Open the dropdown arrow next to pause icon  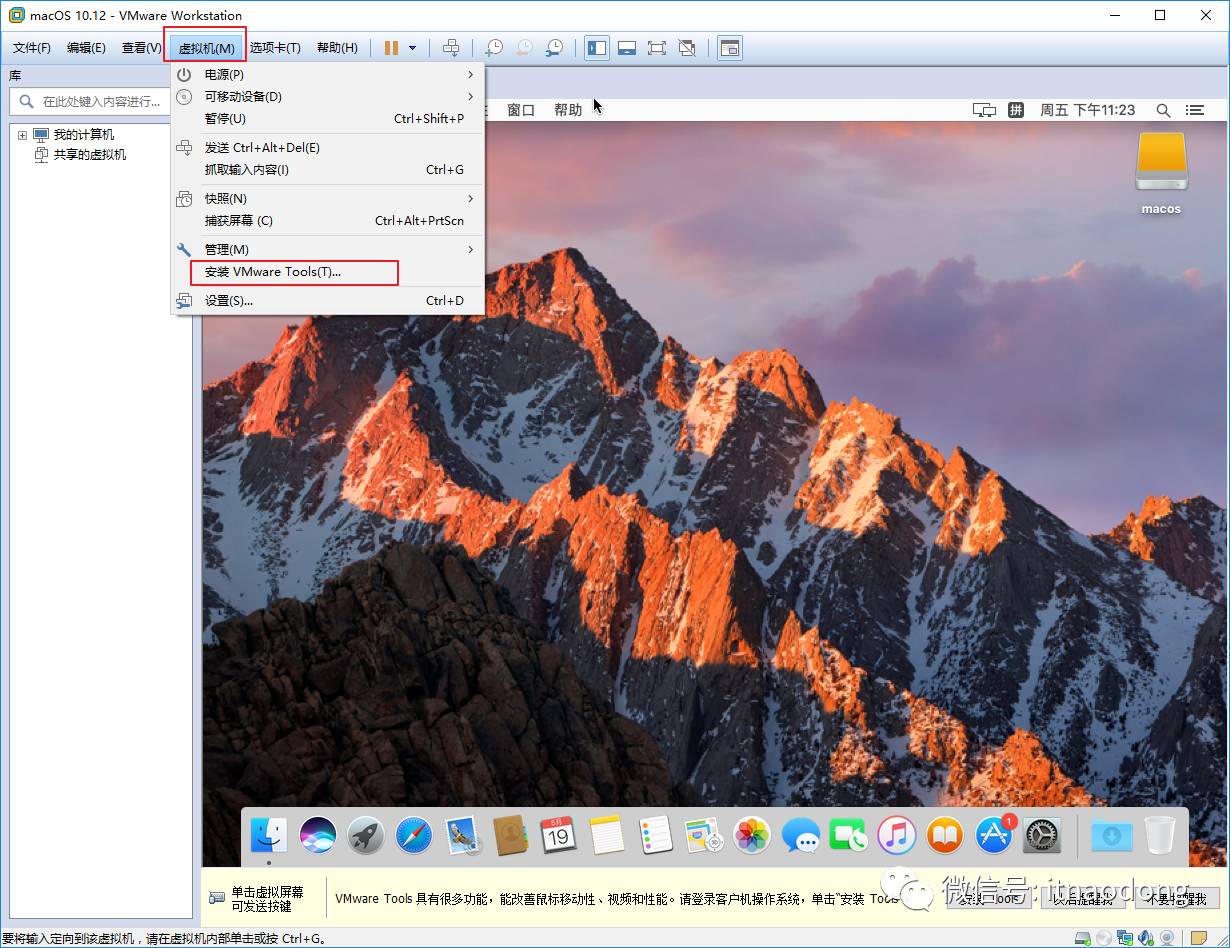[x=412, y=48]
